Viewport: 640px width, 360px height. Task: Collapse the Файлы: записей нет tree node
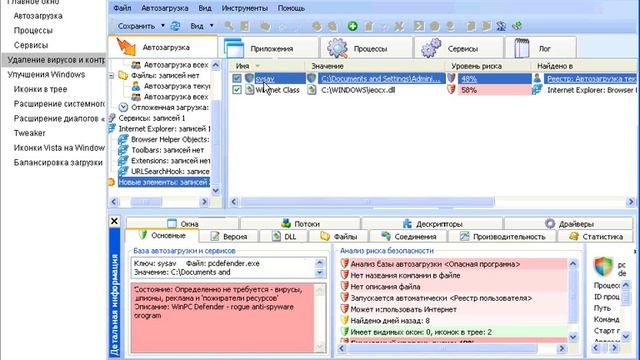(x=111, y=76)
